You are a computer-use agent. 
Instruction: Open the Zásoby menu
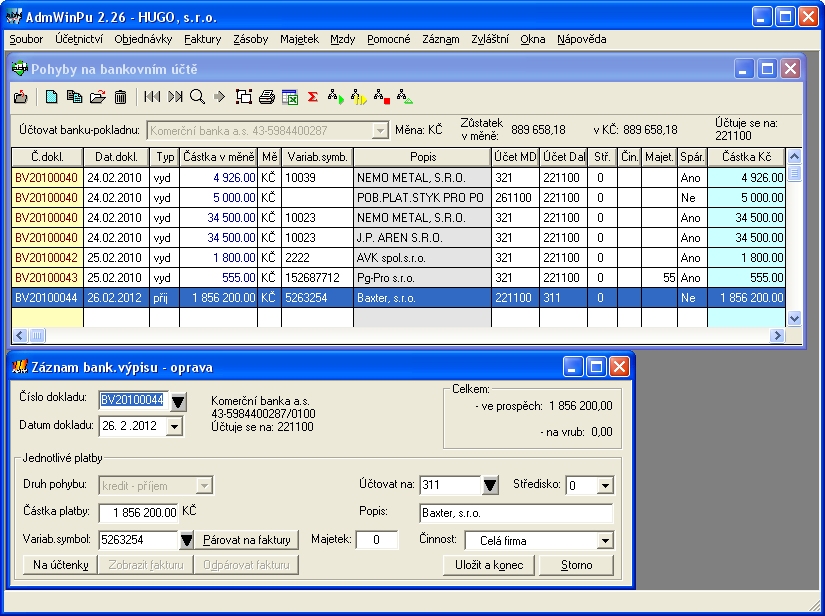[251, 39]
